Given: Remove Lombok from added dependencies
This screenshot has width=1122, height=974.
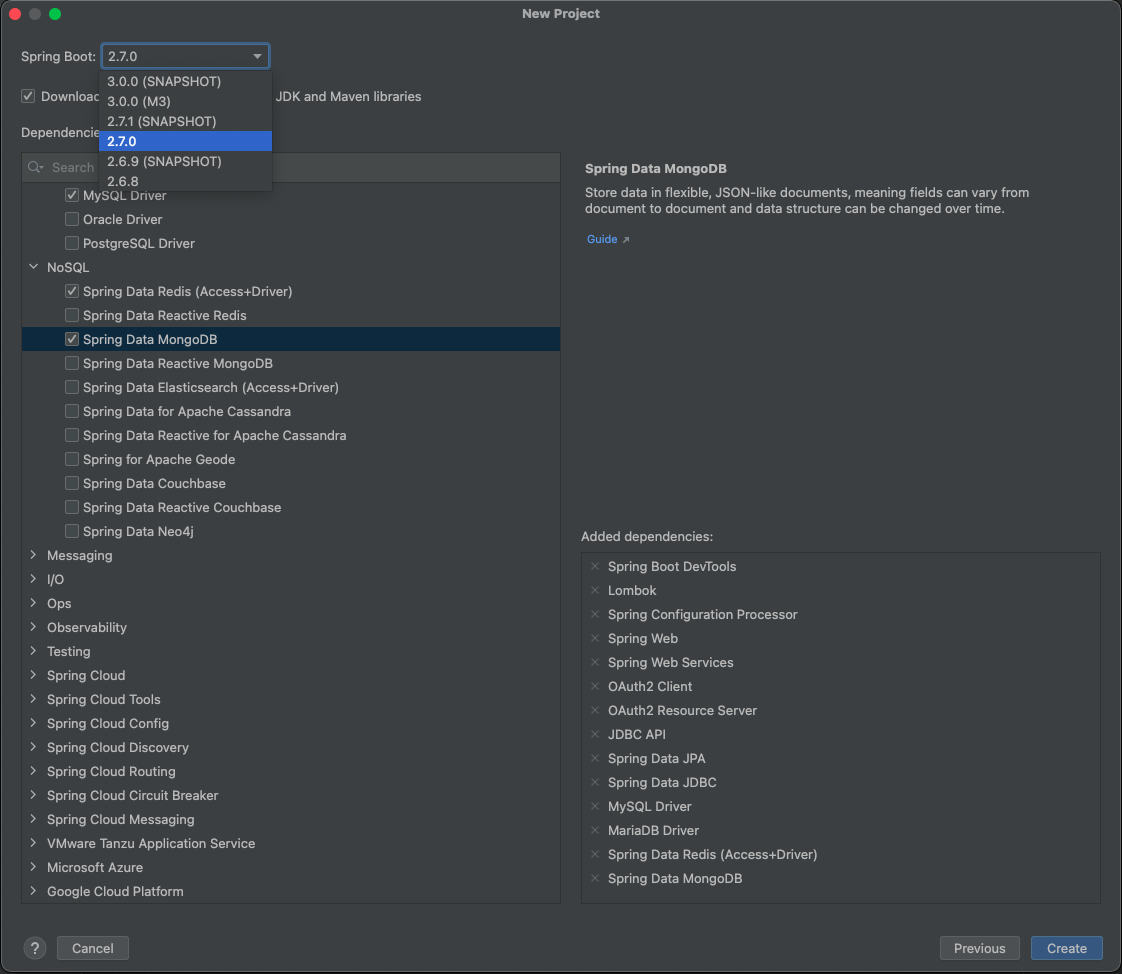Looking at the screenshot, I should coord(595,590).
